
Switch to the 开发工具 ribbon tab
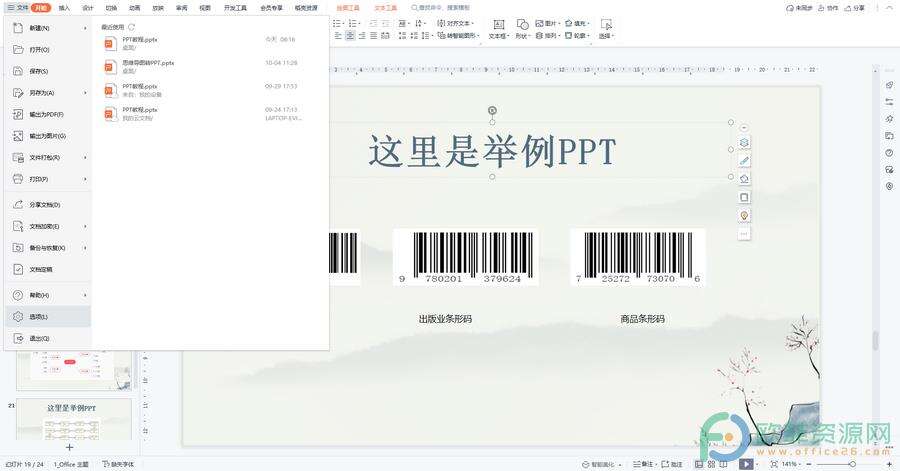[235, 8]
